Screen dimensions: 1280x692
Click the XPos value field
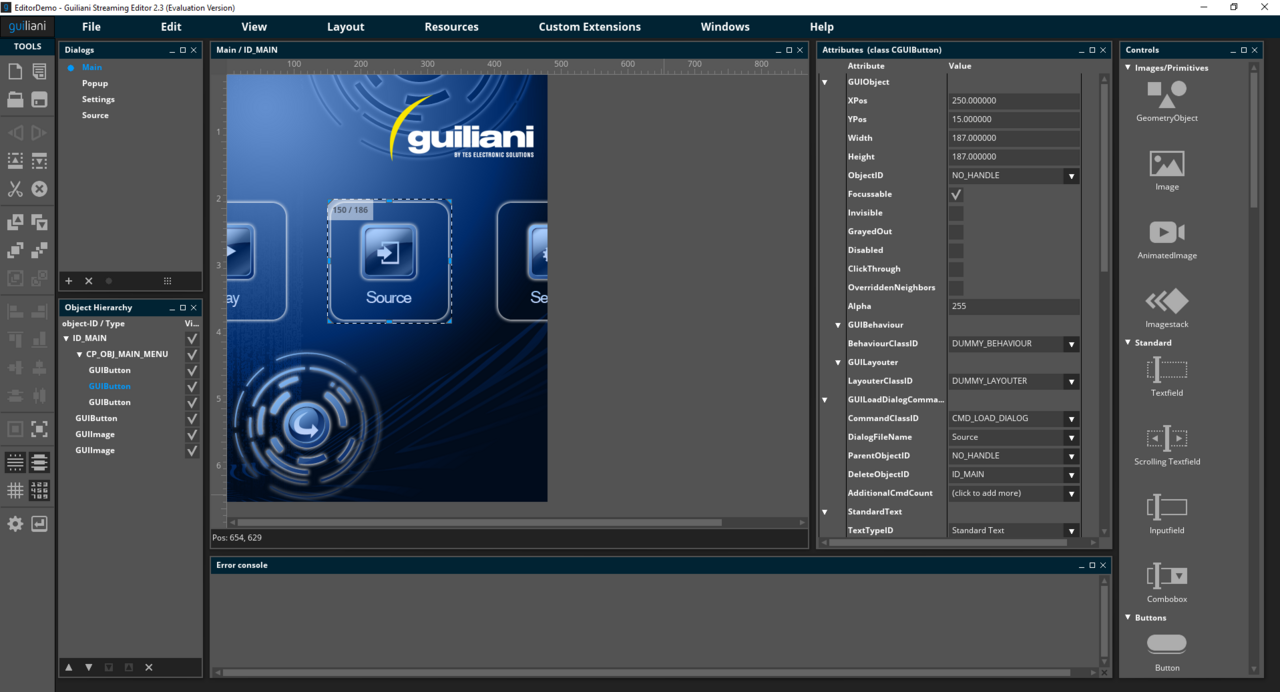click(1013, 101)
